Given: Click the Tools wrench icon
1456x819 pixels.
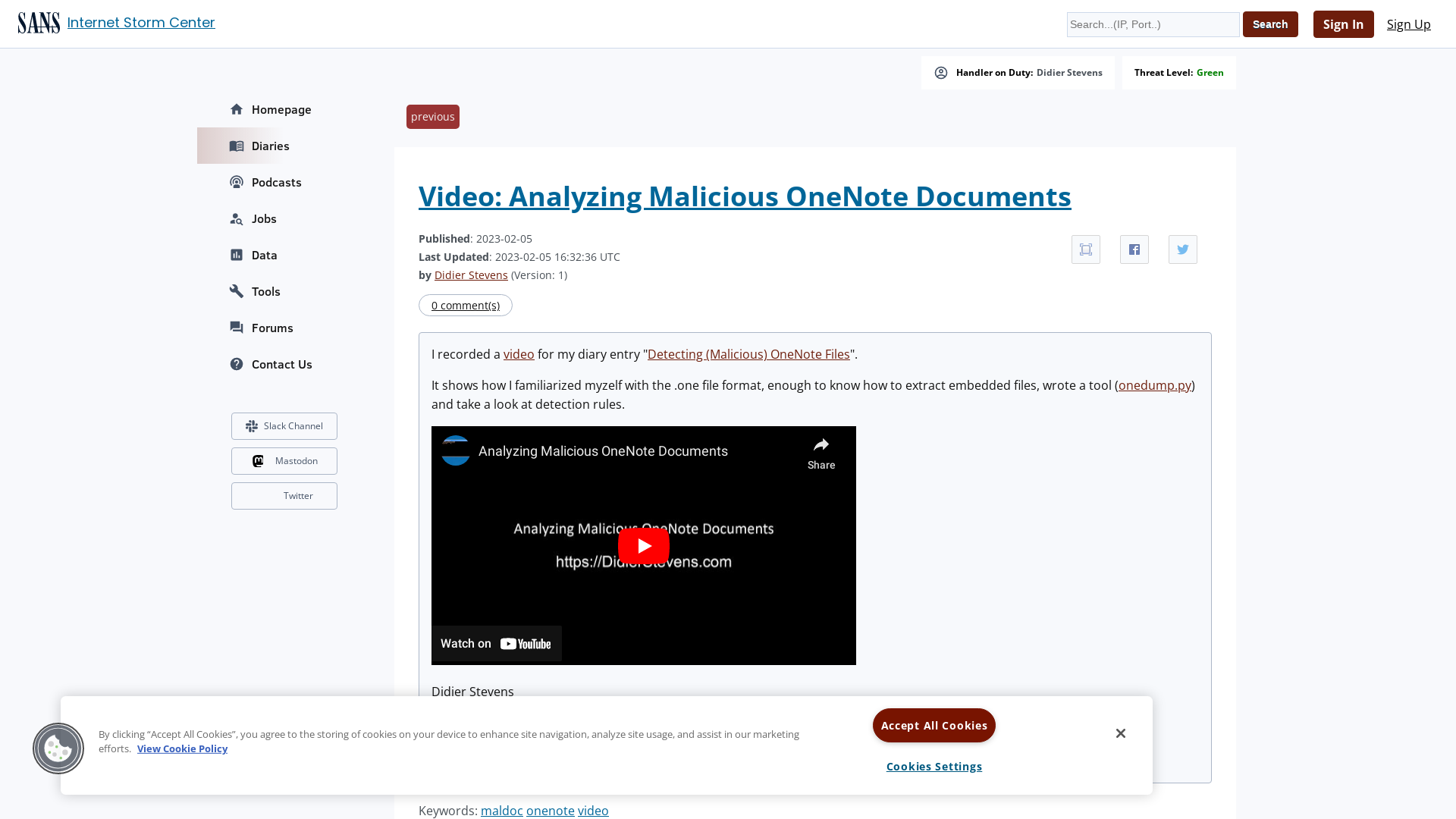Looking at the screenshot, I should coord(237,291).
